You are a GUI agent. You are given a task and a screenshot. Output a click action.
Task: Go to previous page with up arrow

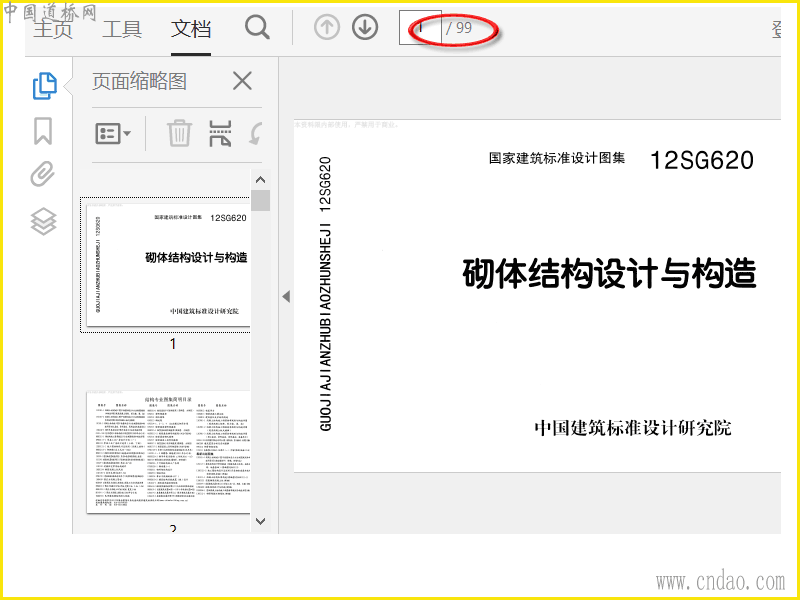(x=327, y=27)
